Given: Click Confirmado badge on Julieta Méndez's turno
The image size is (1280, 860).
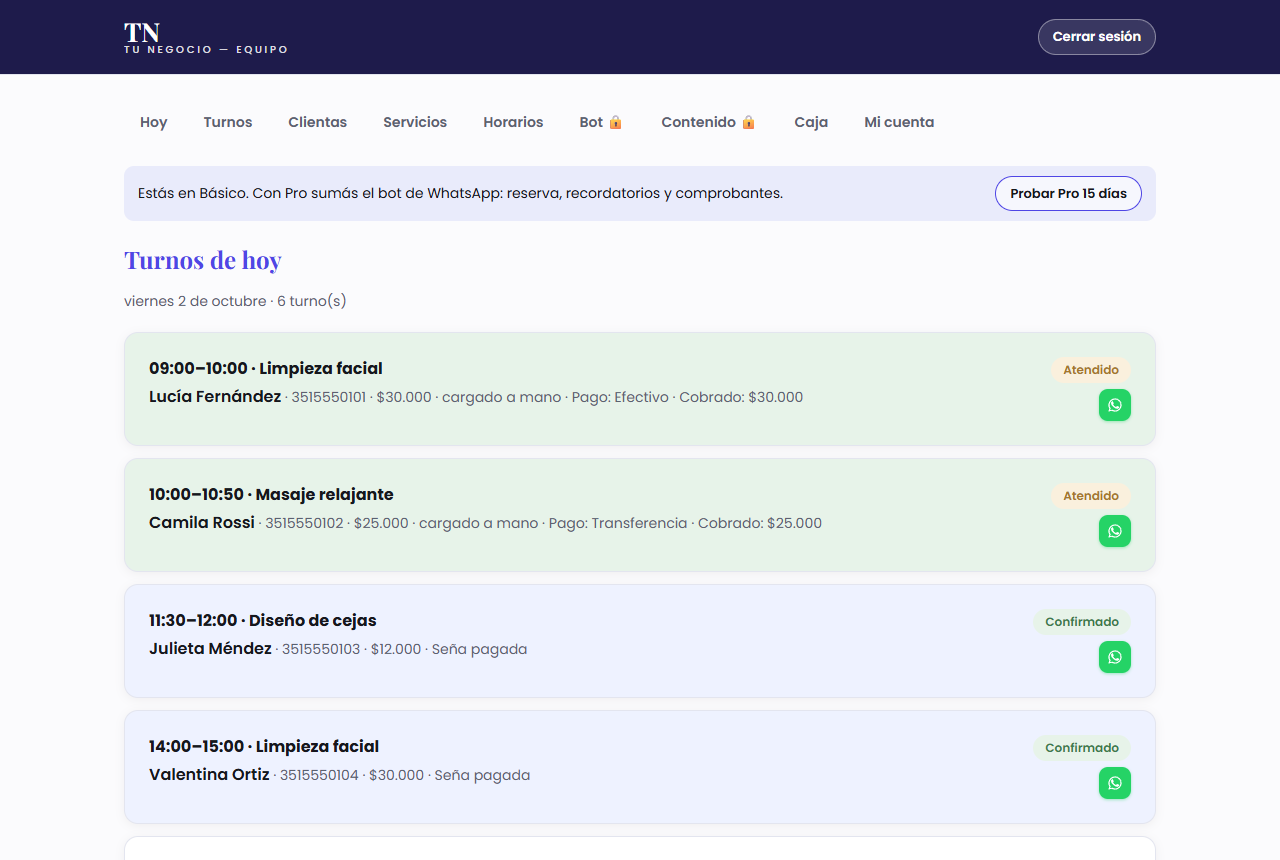Looking at the screenshot, I should pos(1082,622).
